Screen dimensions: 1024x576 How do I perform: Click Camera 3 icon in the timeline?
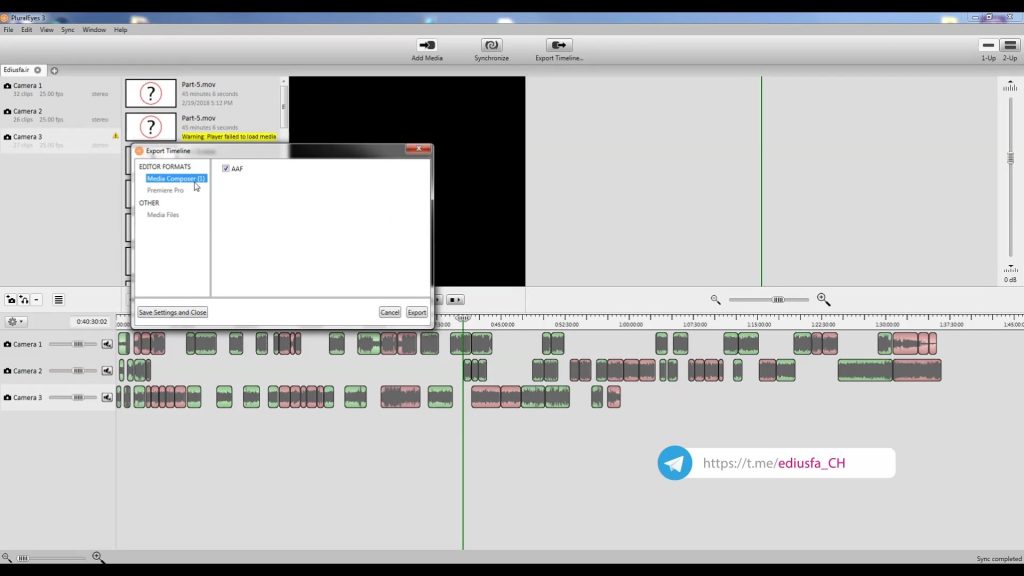(x=7, y=398)
